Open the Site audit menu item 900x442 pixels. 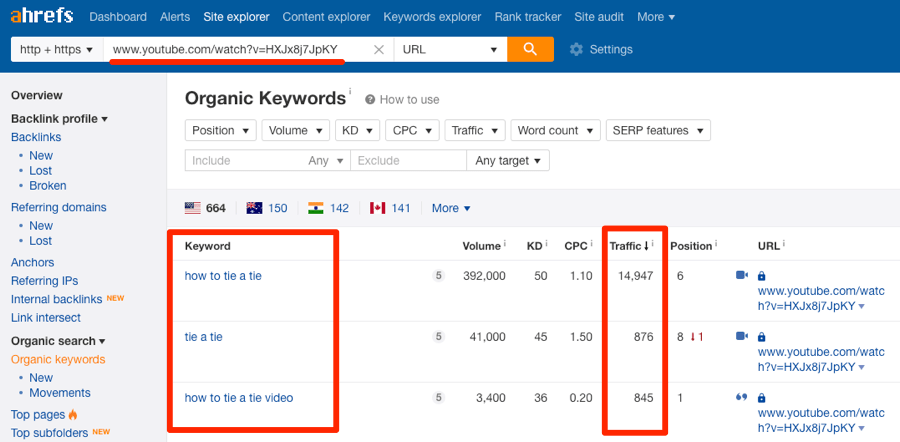[x=598, y=17]
